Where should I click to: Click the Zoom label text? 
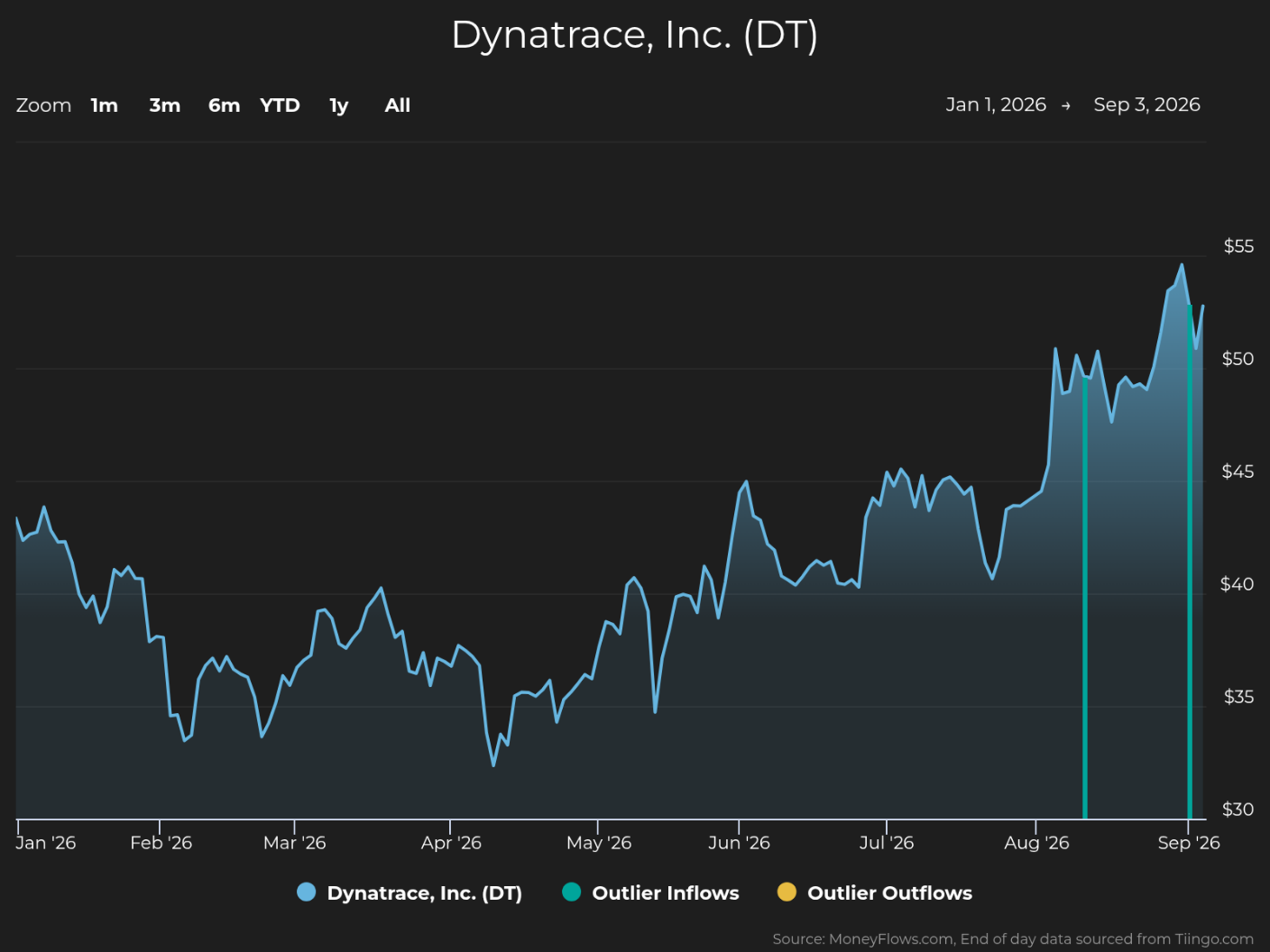43,105
